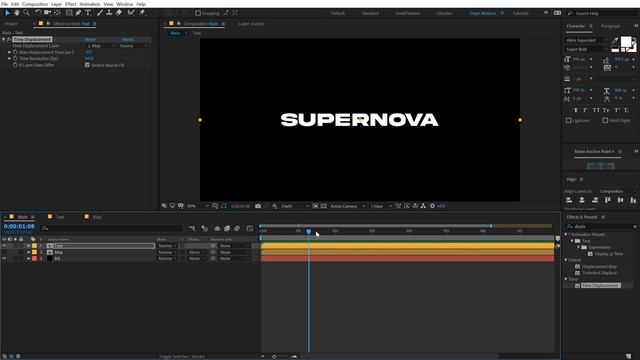Image resolution: width=640 pixels, height=360 pixels.
Task: Select the Roto Brush tool
Action: pyautogui.click(x=131, y=13)
